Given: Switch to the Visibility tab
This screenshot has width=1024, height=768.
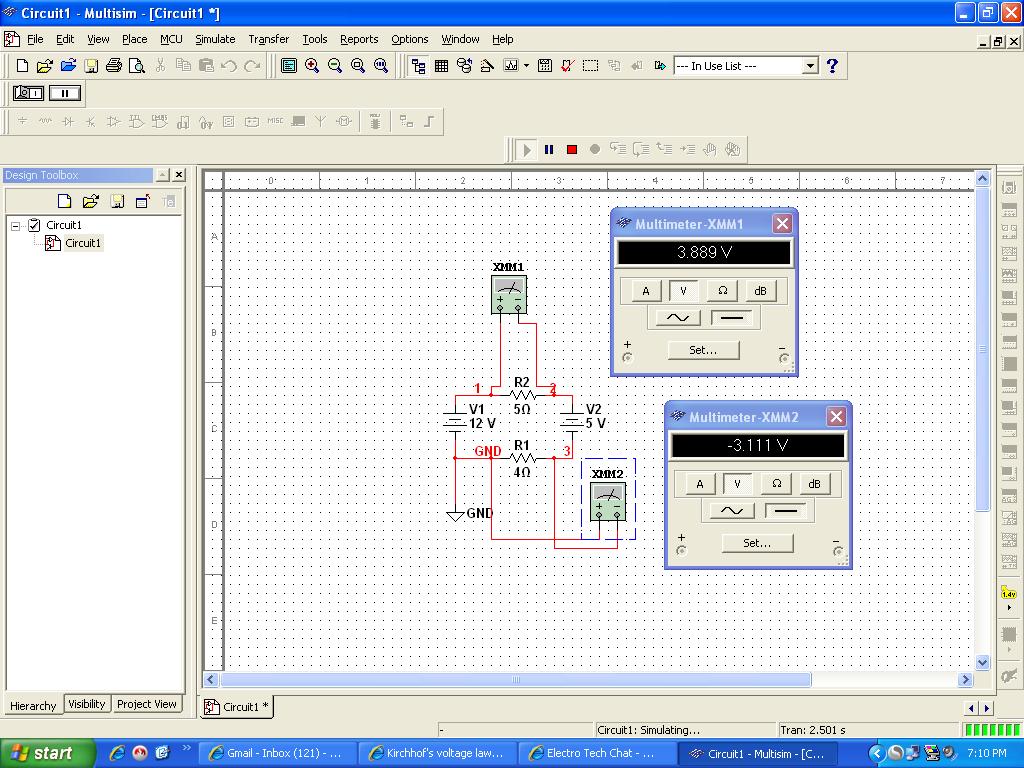Looking at the screenshot, I should (86, 704).
